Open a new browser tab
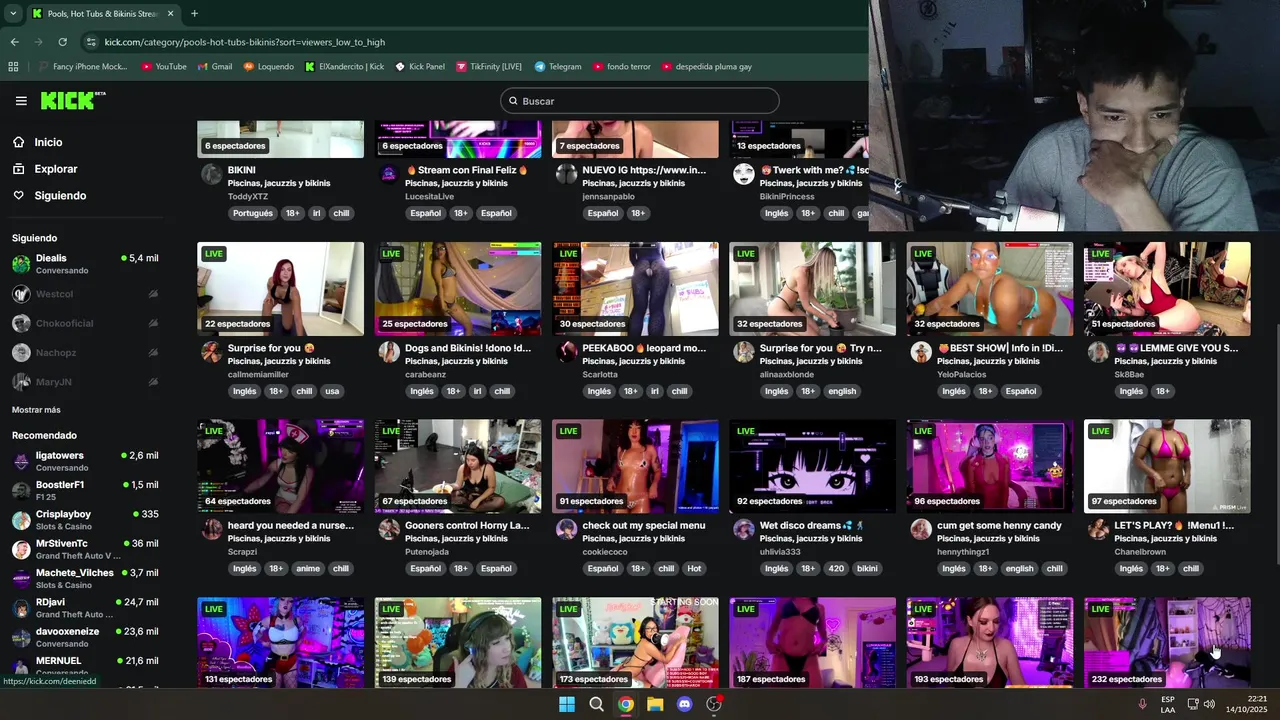The height and width of the screenshot is (720, 1280). tap(194, 14)
